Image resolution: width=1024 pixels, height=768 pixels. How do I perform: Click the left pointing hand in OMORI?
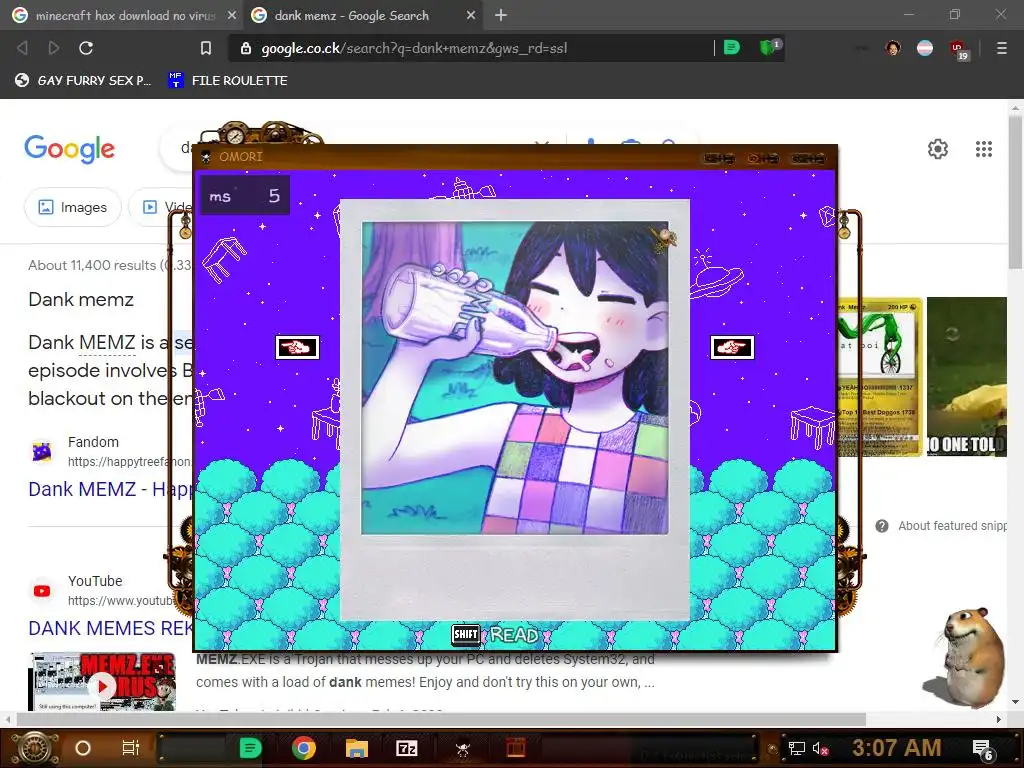pyautogui.click(x=297, y=347)
